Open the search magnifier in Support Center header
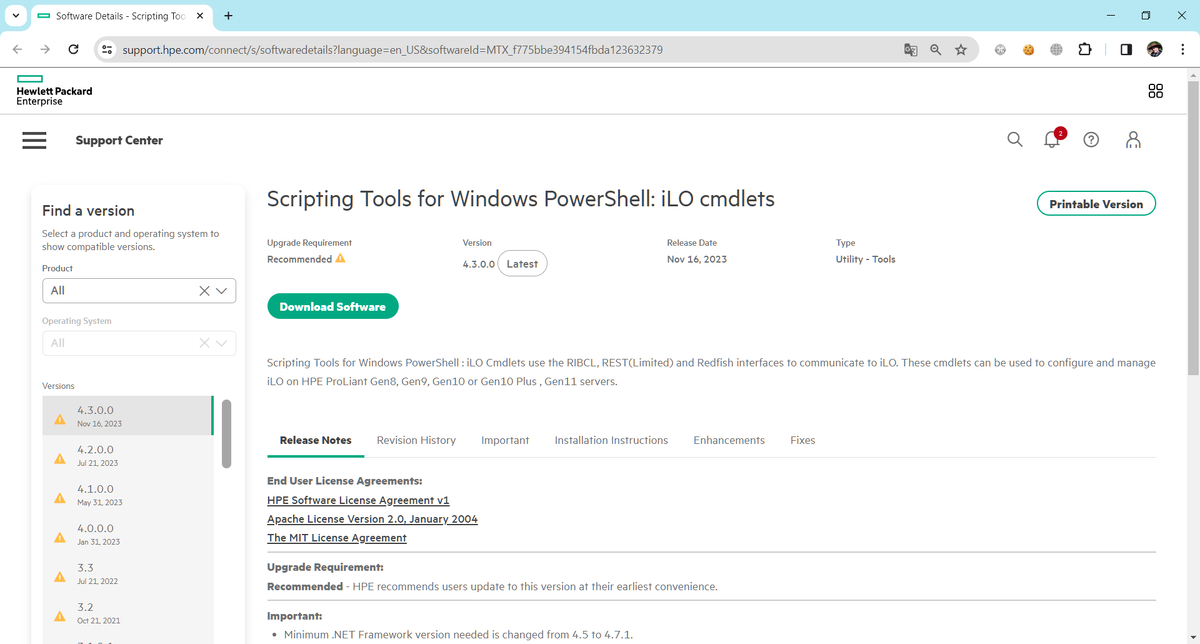The width and height of the screenshot is (1200, 644). click(1015, 140)
